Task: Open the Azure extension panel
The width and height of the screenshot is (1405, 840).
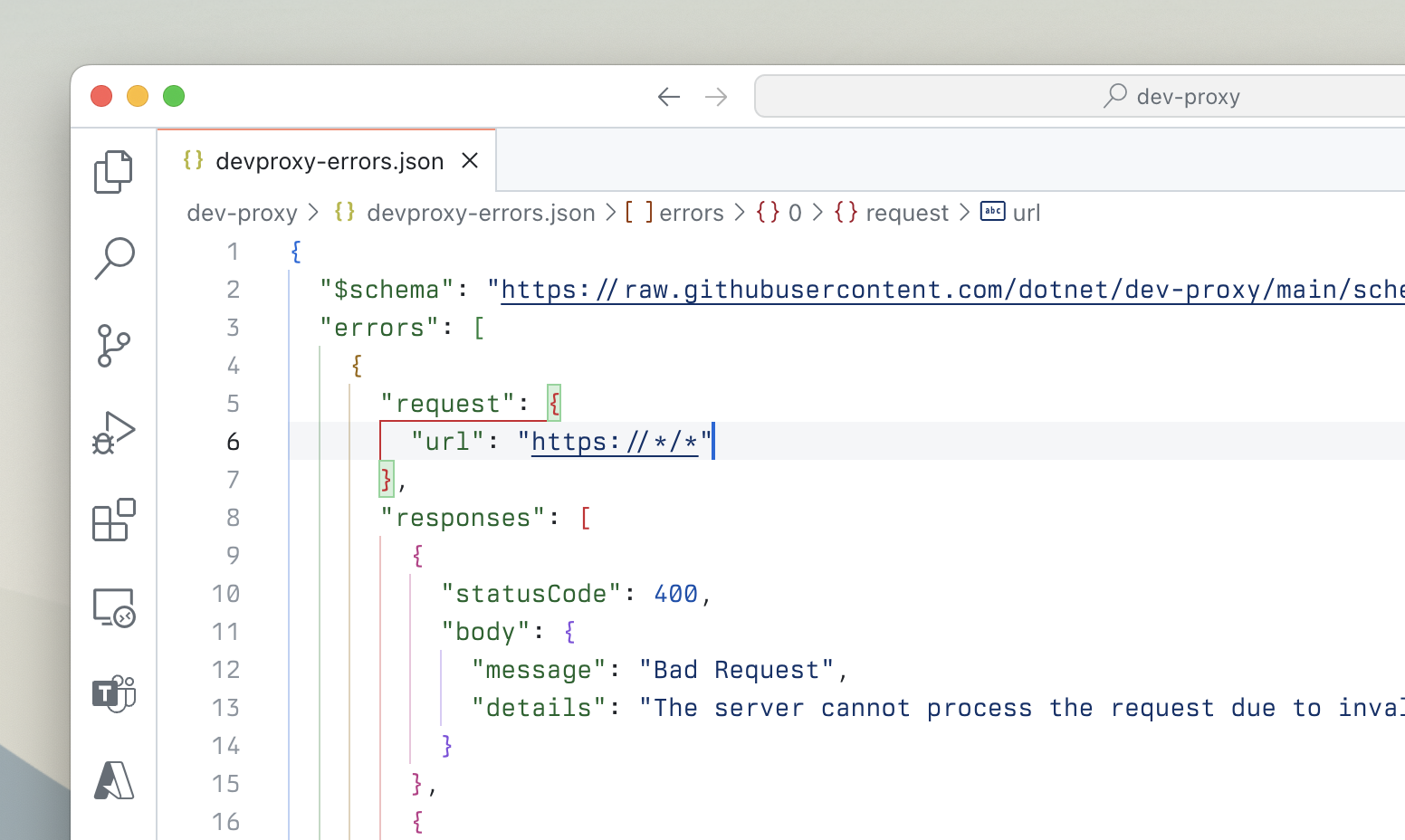Action: (112, 780)
